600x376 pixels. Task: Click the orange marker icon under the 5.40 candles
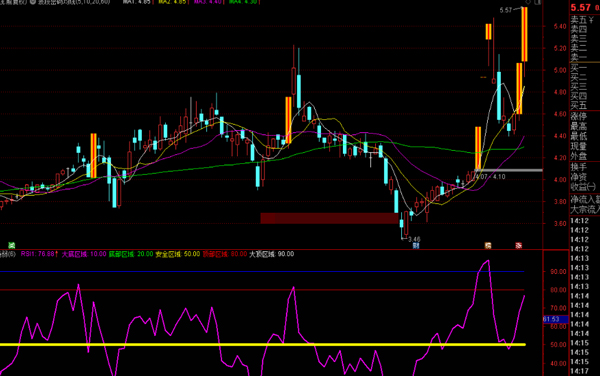click(488, 246)
